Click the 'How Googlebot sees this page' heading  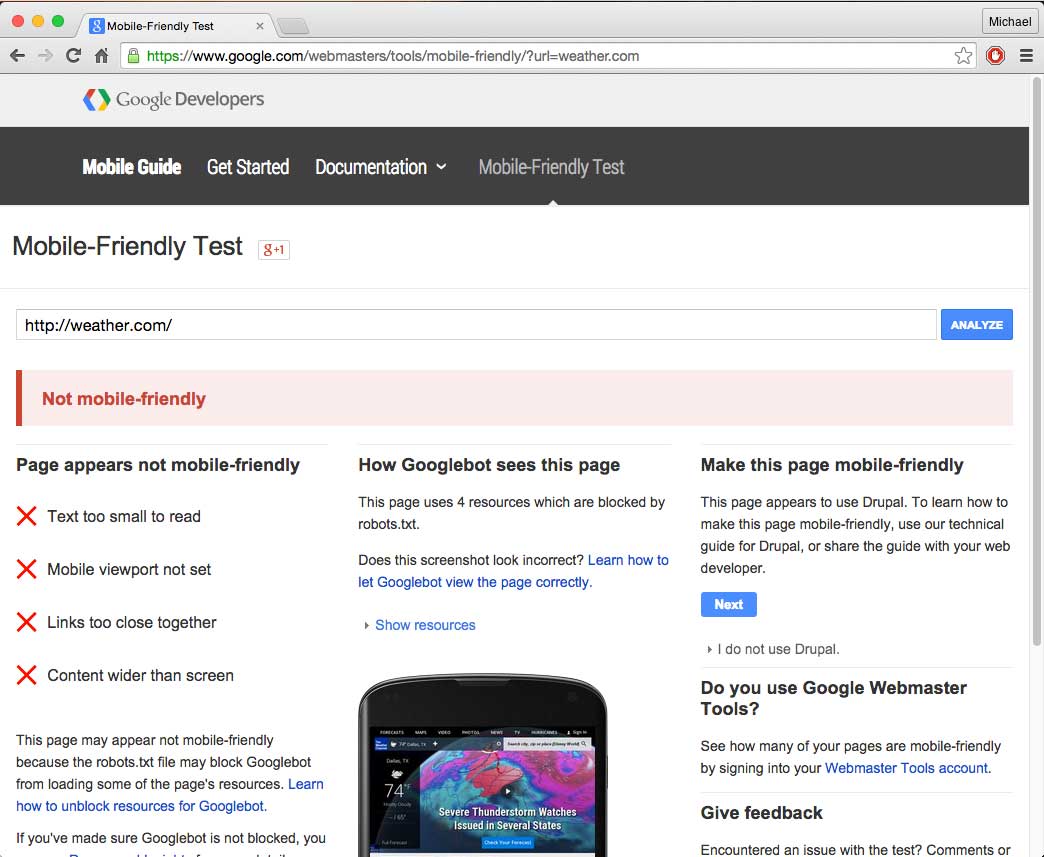point(489,465)
